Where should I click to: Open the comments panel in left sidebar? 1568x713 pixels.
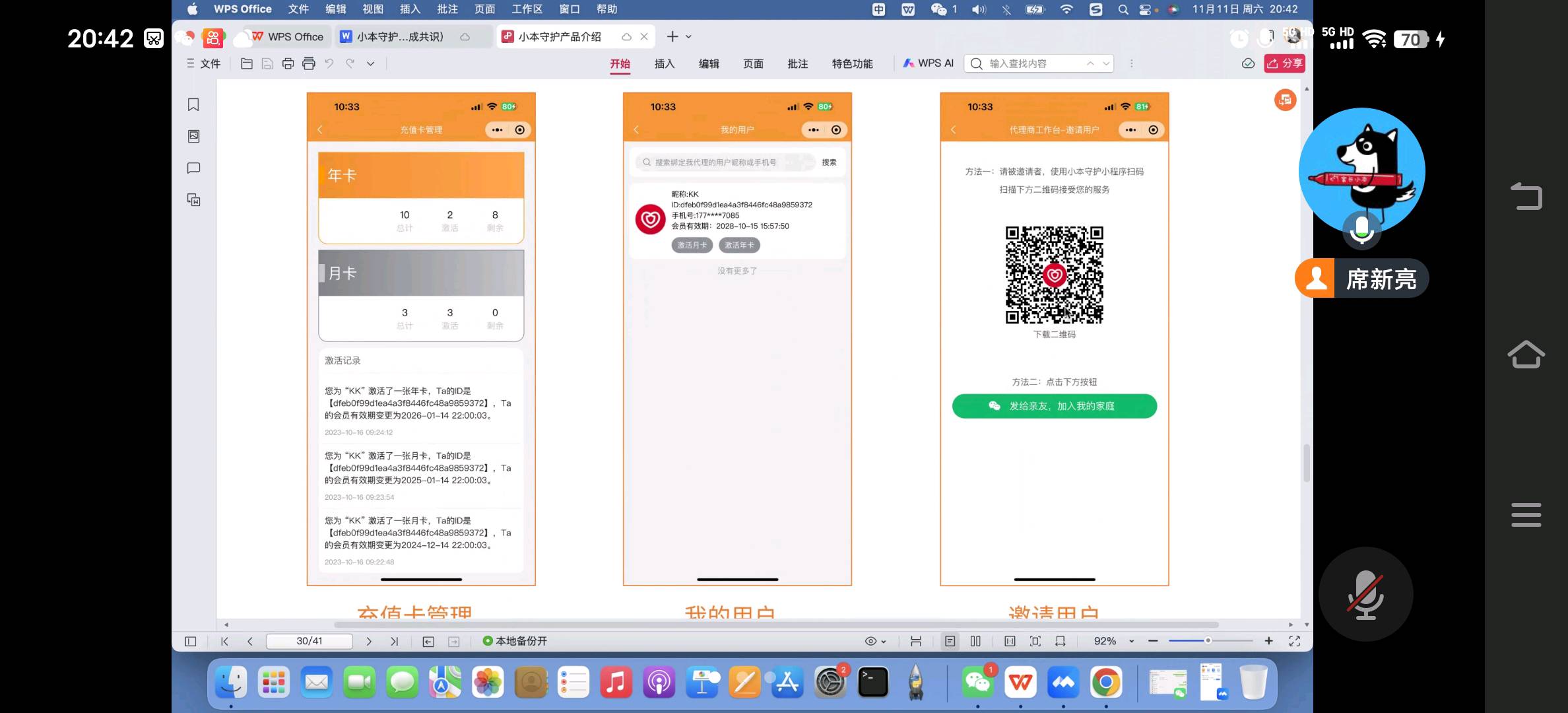coord(193,168)
